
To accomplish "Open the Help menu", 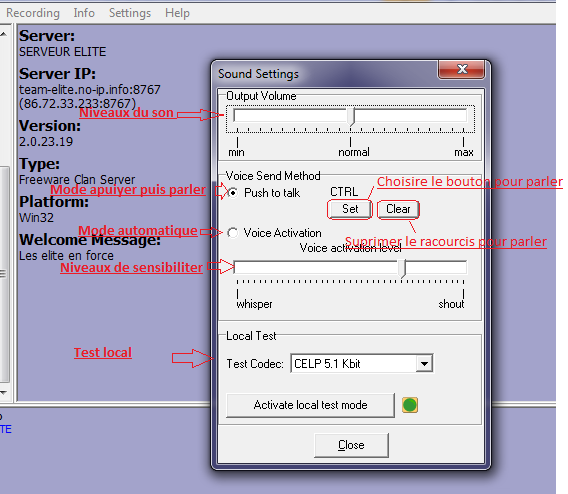I will coord(177,13).
